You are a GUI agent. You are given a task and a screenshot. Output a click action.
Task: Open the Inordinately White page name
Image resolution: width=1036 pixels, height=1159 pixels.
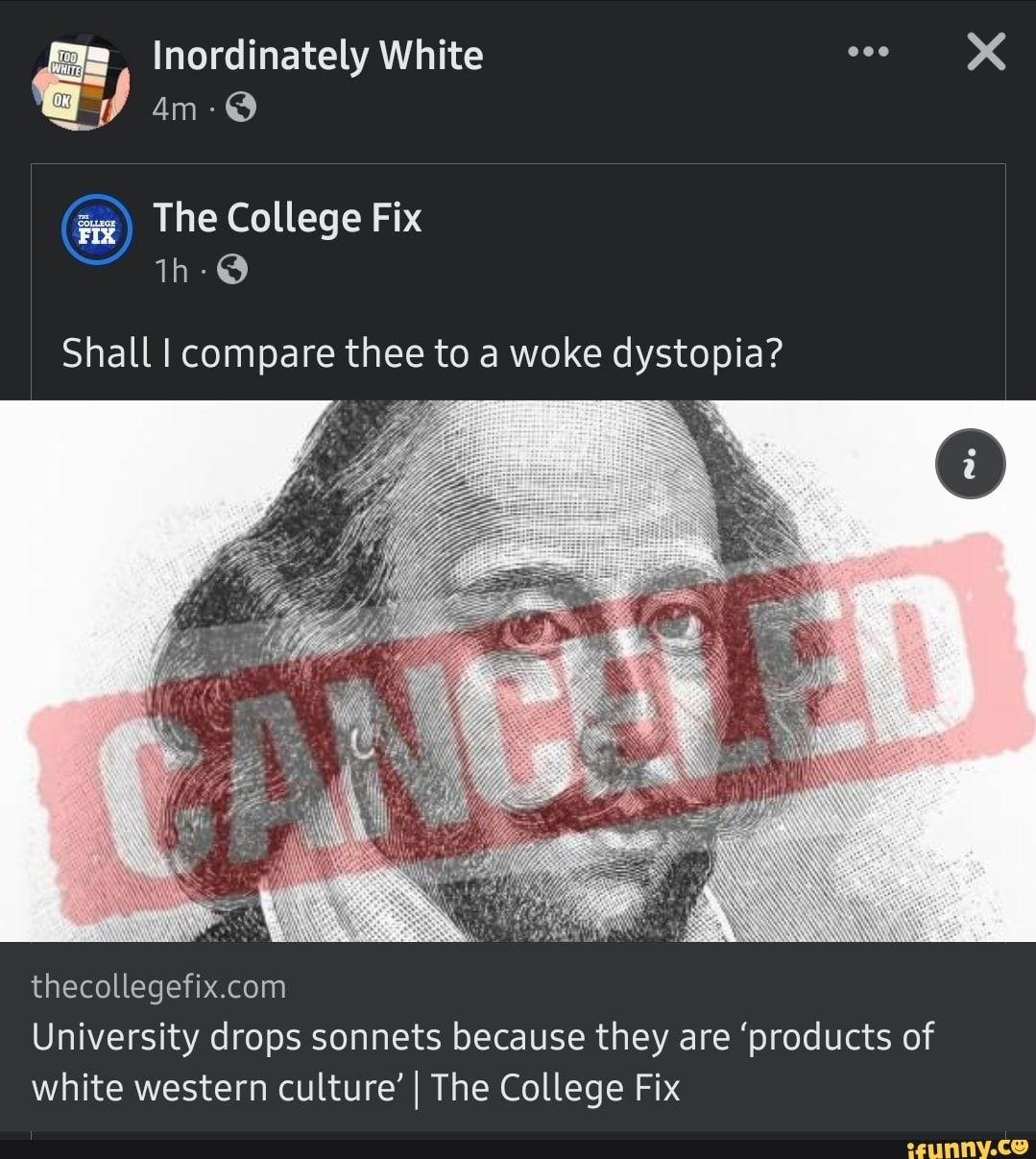coord(318,56)
